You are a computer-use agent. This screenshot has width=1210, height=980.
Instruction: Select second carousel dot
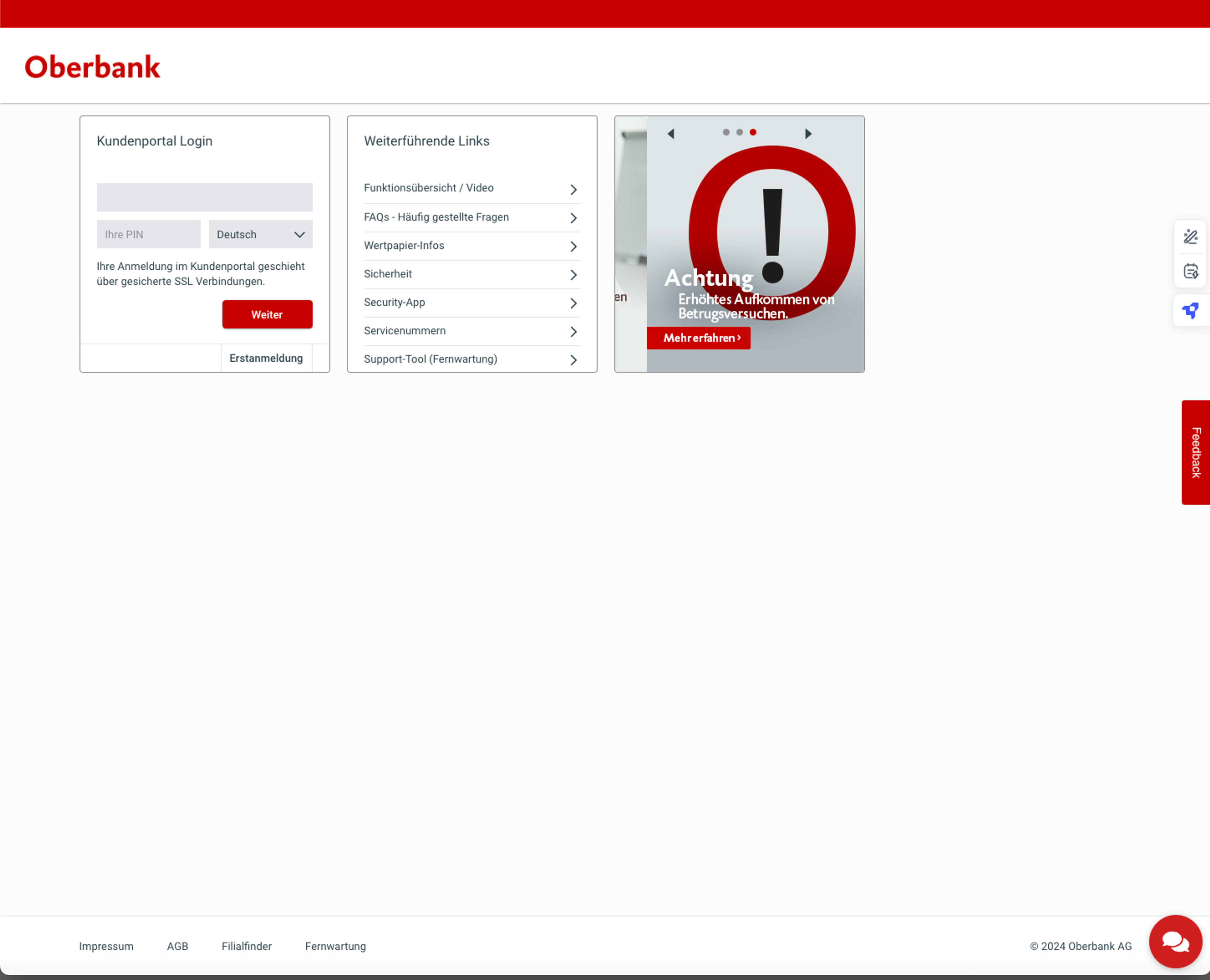pyautogui.click(x=740, y=132)
